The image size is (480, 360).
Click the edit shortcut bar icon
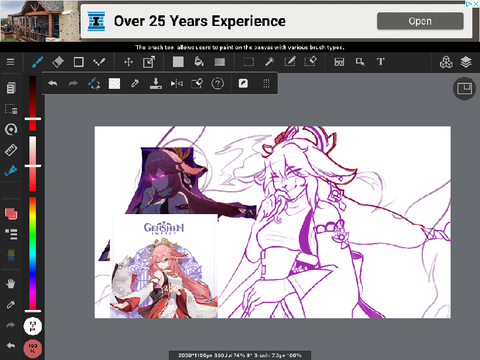243,83
